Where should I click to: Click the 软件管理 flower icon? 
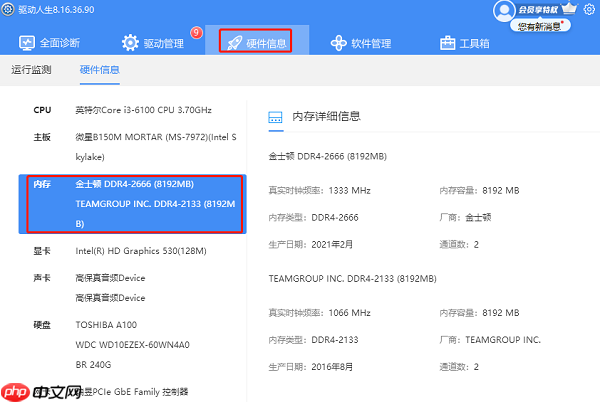point(339,43)
